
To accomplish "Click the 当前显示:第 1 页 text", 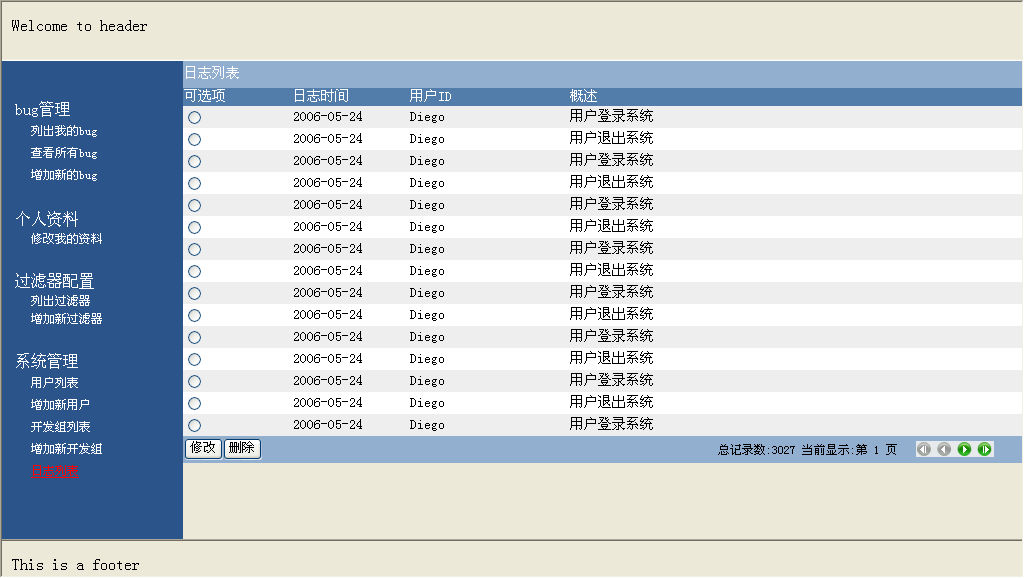I will pyautogui.click(x=849, y=450).
